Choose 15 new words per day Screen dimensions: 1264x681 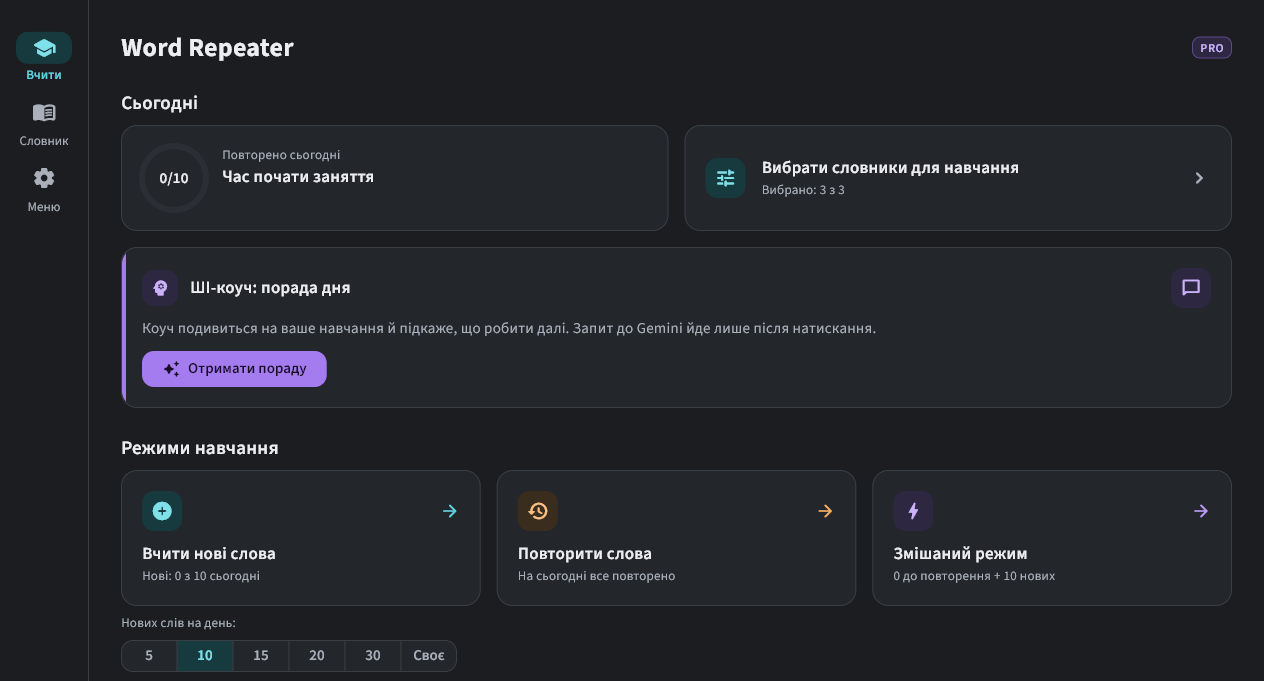pyautogui.click(x=261, y=656)
